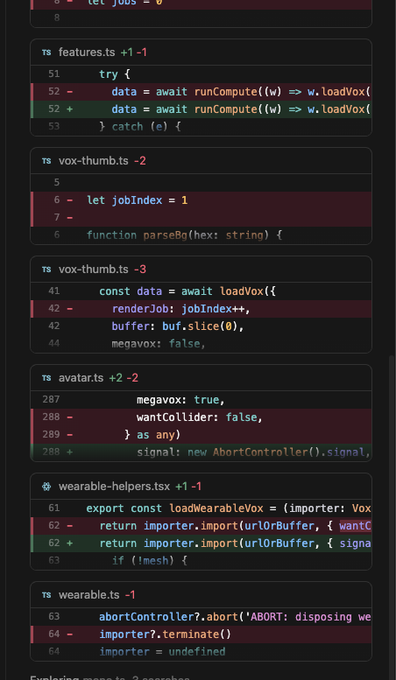Viewport: 396px width, 680px height.
Task: Open the wearable.ts file header
Action: tap(201, 595)
